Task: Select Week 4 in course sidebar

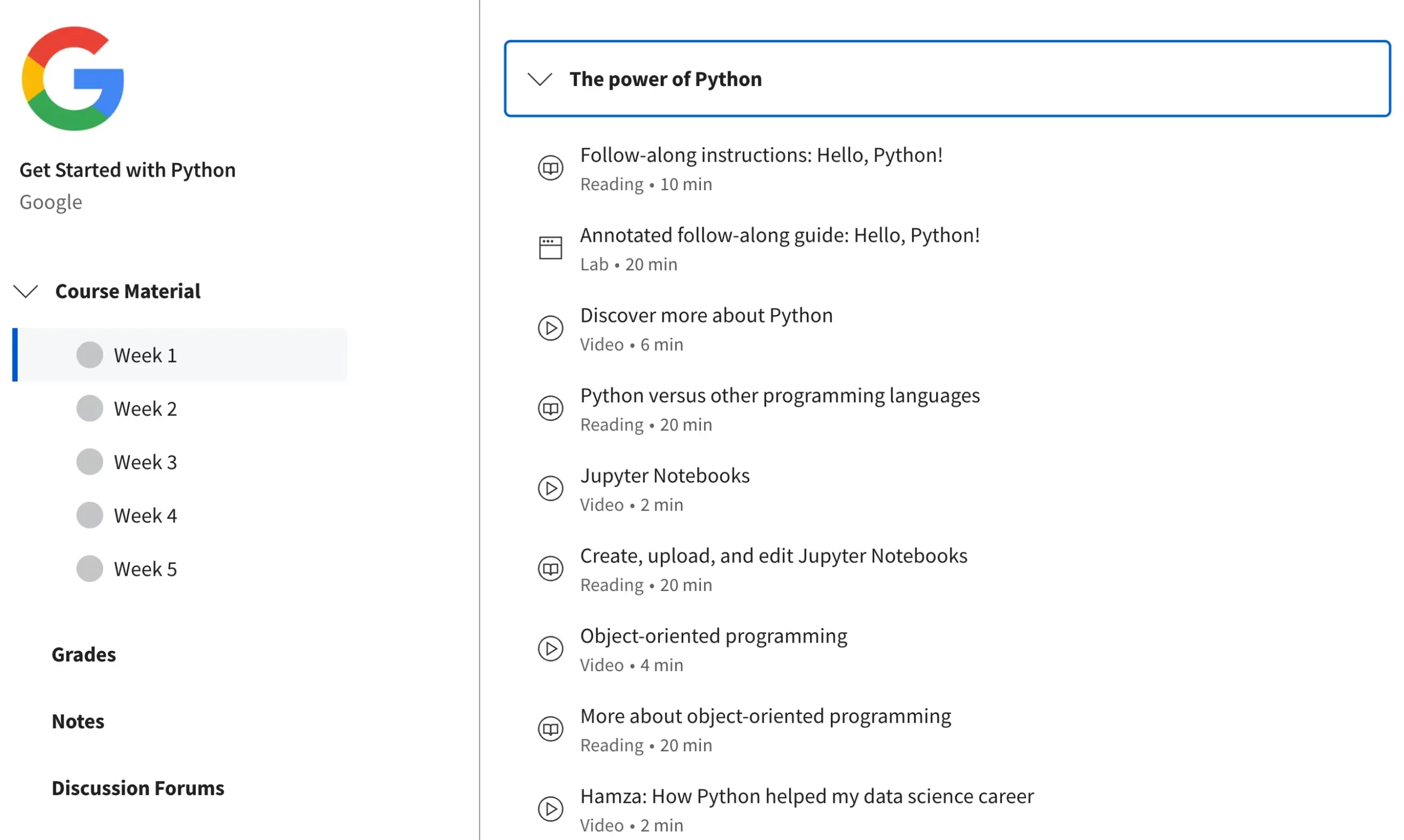Action: click(x=145, y=515)
